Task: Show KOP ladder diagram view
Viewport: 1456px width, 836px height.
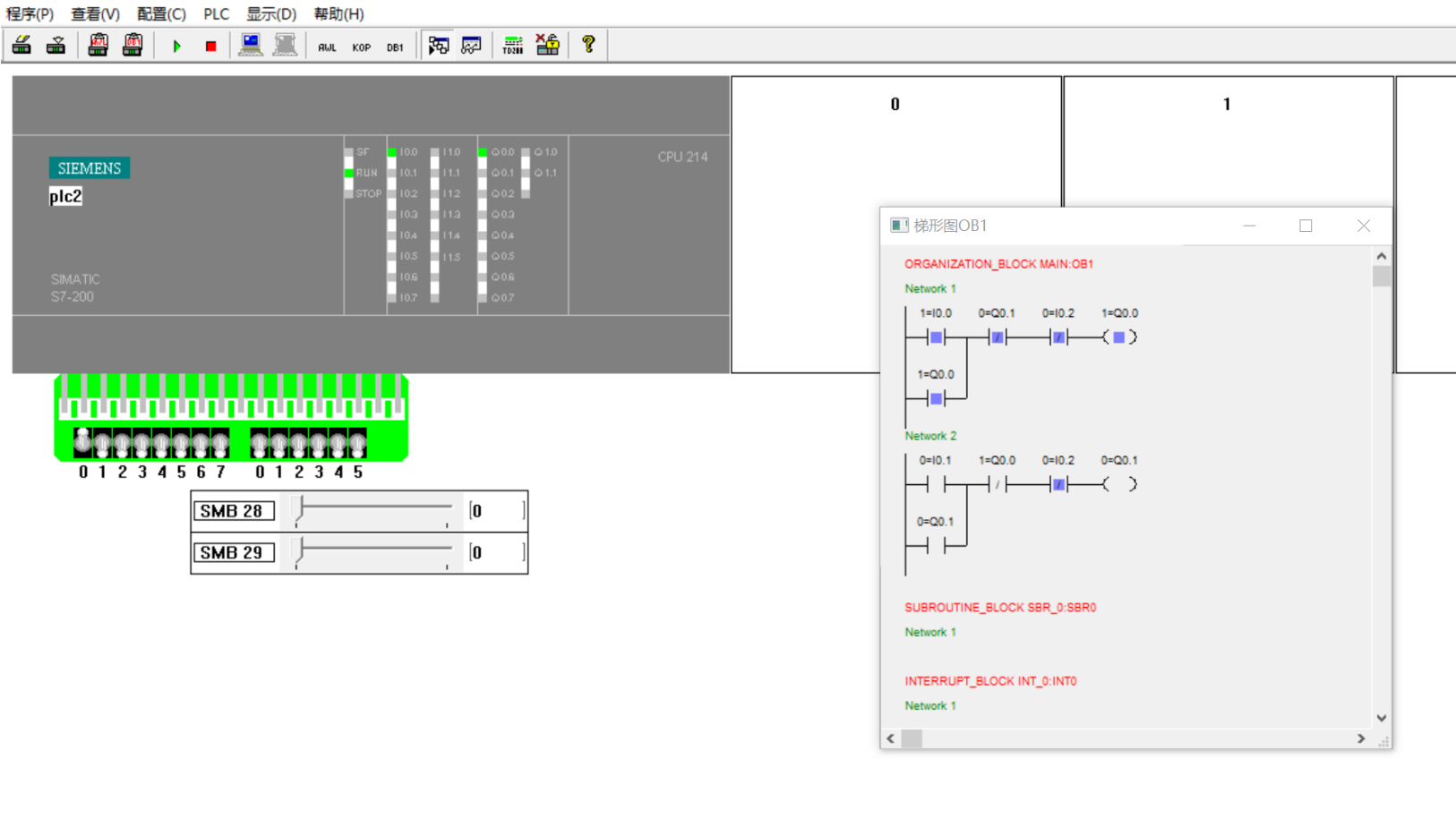Action: click(361, 47)
